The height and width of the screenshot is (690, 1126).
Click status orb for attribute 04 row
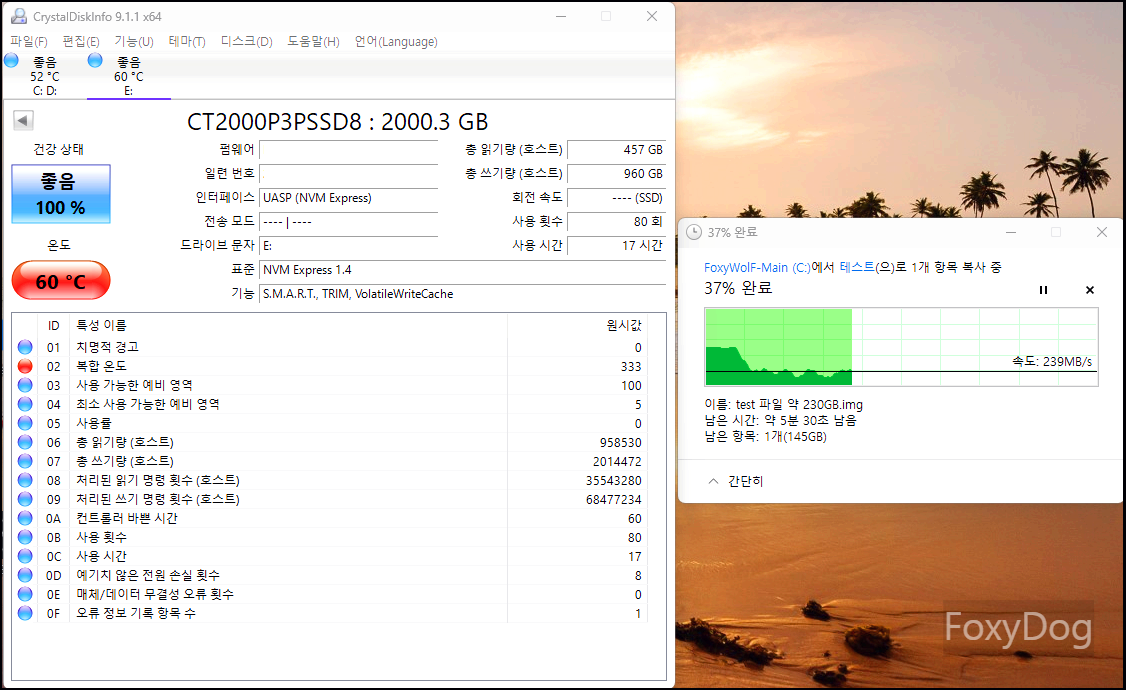(x=25, y=404)
